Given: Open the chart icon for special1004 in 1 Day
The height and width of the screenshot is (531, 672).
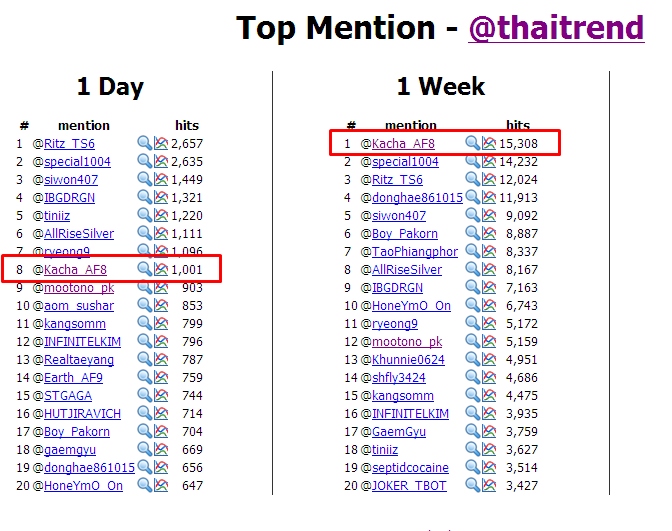Looking at the screenshot, I should tap(161, 161).
